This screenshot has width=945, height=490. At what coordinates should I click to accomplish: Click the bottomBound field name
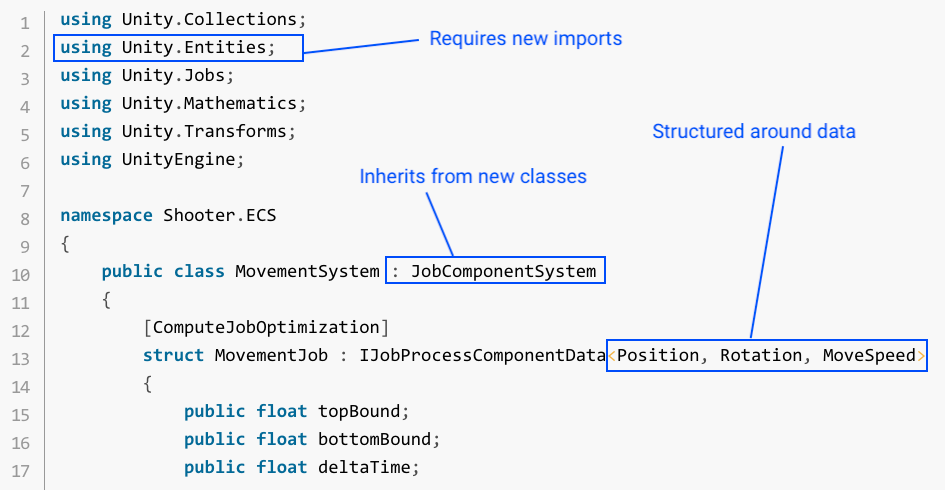[379, 439]
